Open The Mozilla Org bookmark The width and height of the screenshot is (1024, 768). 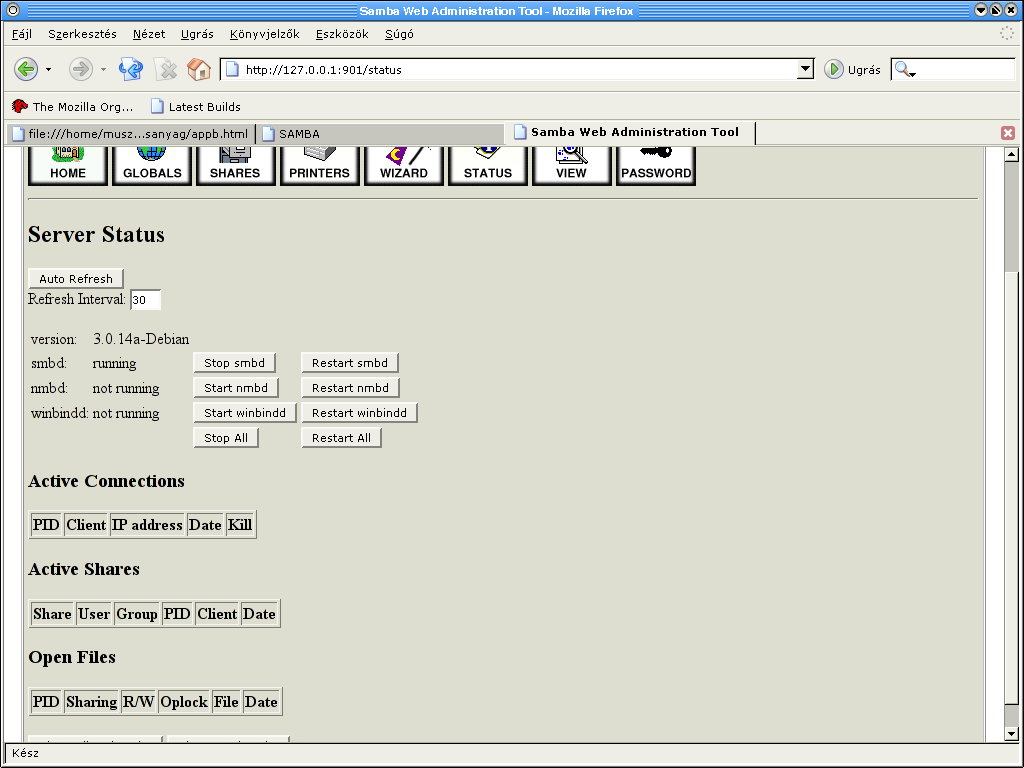[x=72, y=106]
